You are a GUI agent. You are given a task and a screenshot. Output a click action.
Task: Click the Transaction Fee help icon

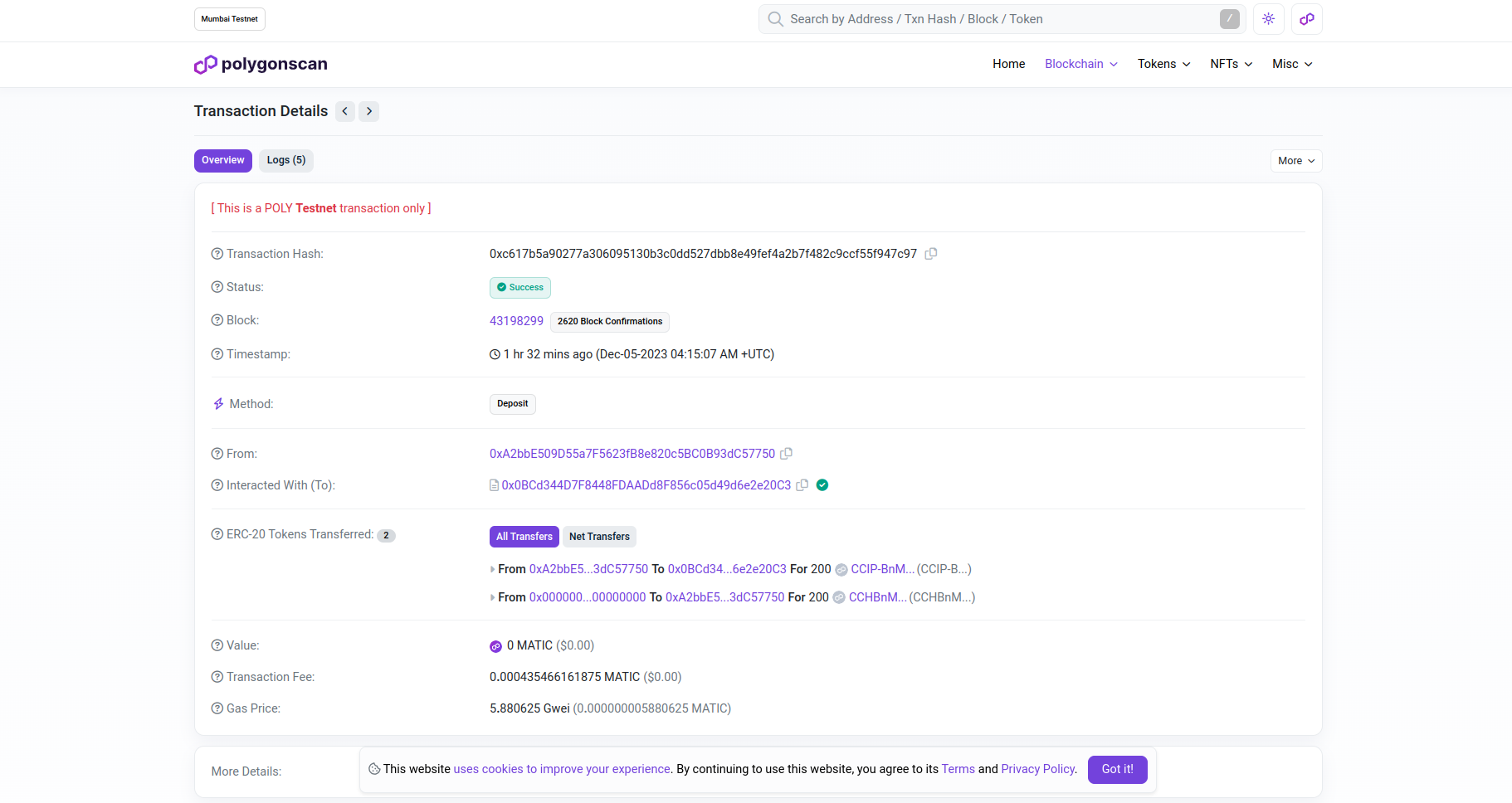click(217, 677)
